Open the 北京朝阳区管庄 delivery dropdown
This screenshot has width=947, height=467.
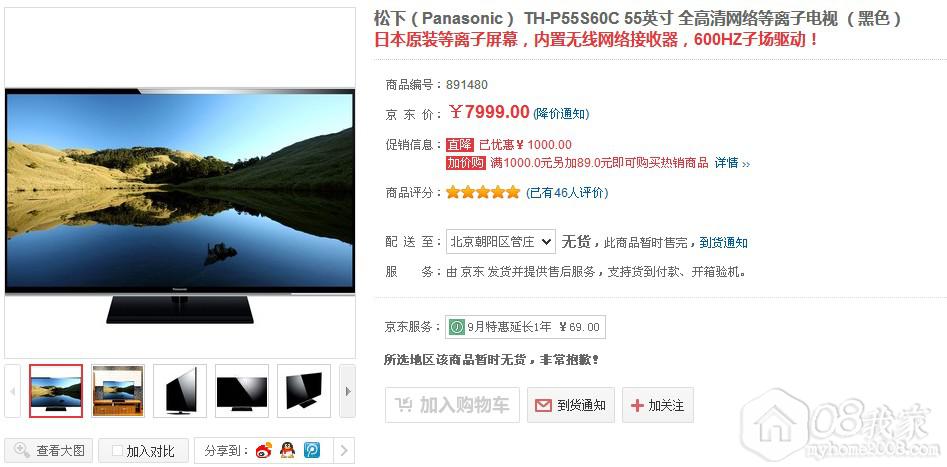click(x=501, y=242)
